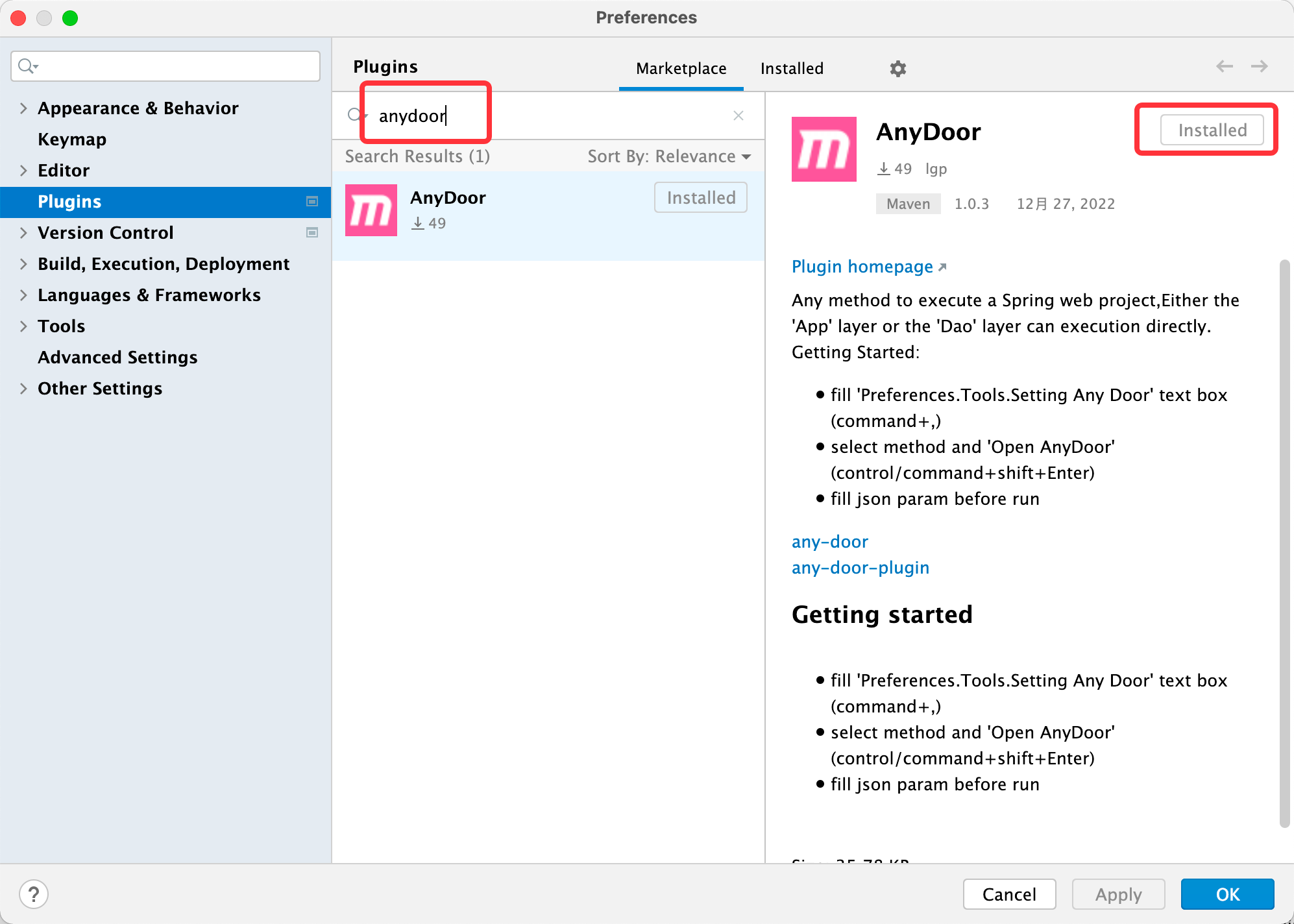
Task: Clear the anydoor search text
Action: click(738, 115)
